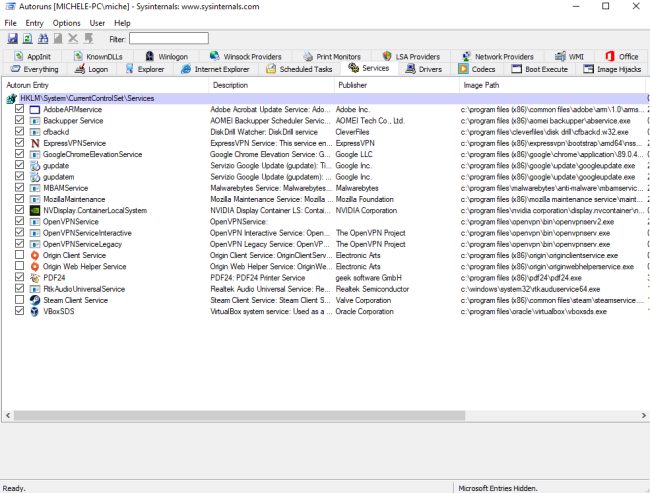Click the MBAMService entry icon
650x493 pixels.
click(x=35, y=188)
